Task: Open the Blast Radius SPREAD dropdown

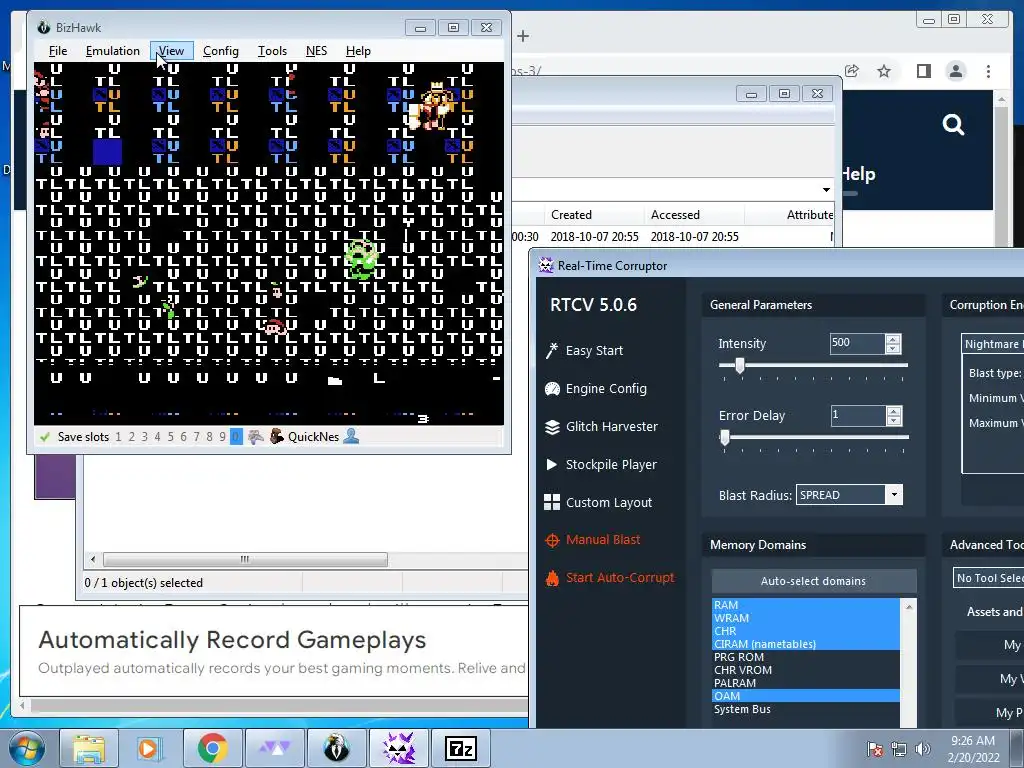Action: coord(849,495)
